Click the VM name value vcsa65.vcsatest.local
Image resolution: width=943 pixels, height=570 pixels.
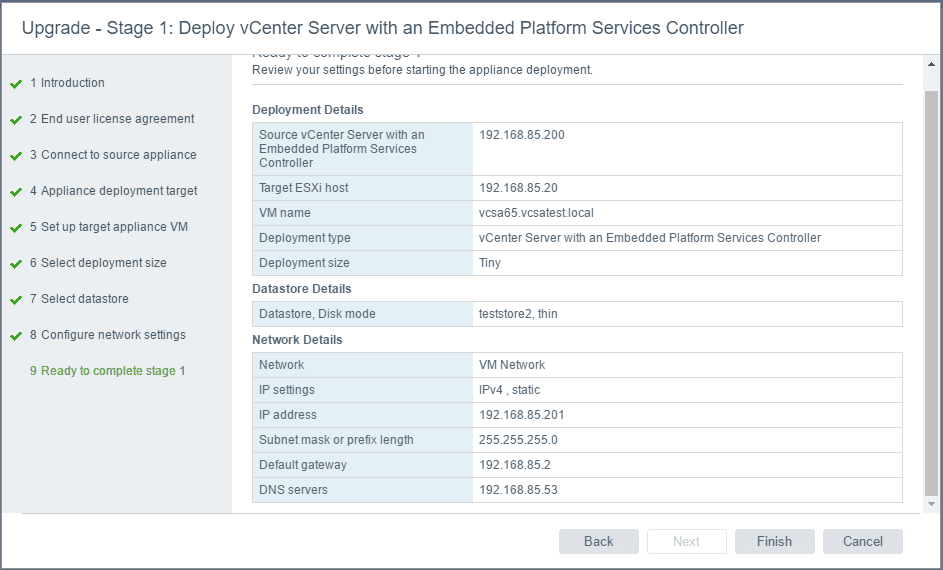[x=536, y=213]
